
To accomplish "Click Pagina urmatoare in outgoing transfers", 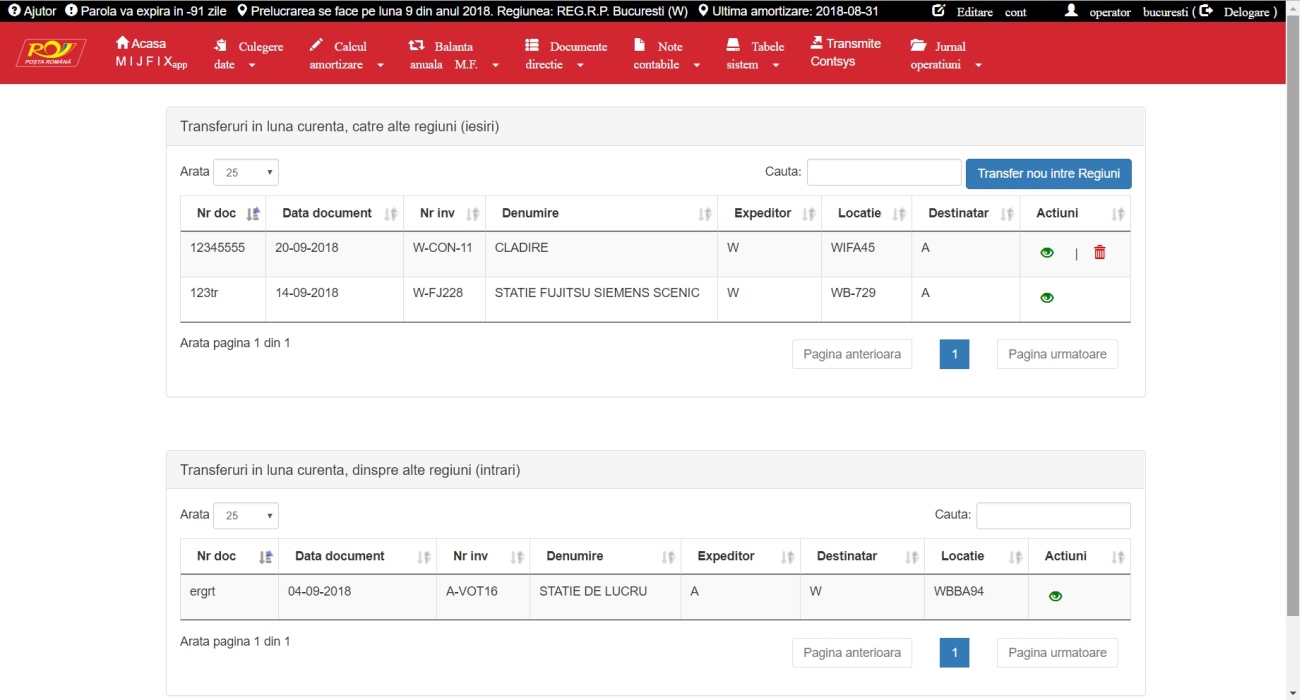I will coord(1057,354).
